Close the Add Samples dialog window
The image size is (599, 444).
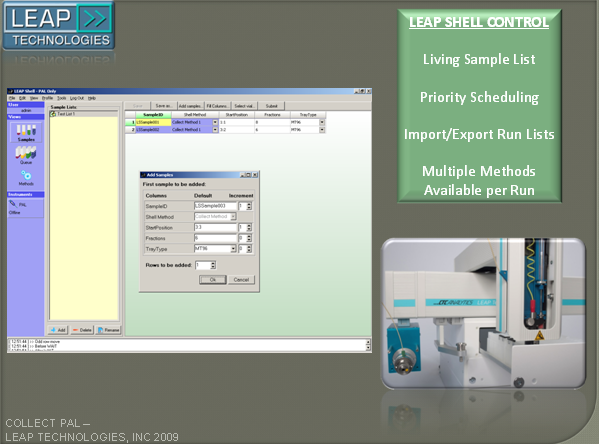(x=255, y=175)
